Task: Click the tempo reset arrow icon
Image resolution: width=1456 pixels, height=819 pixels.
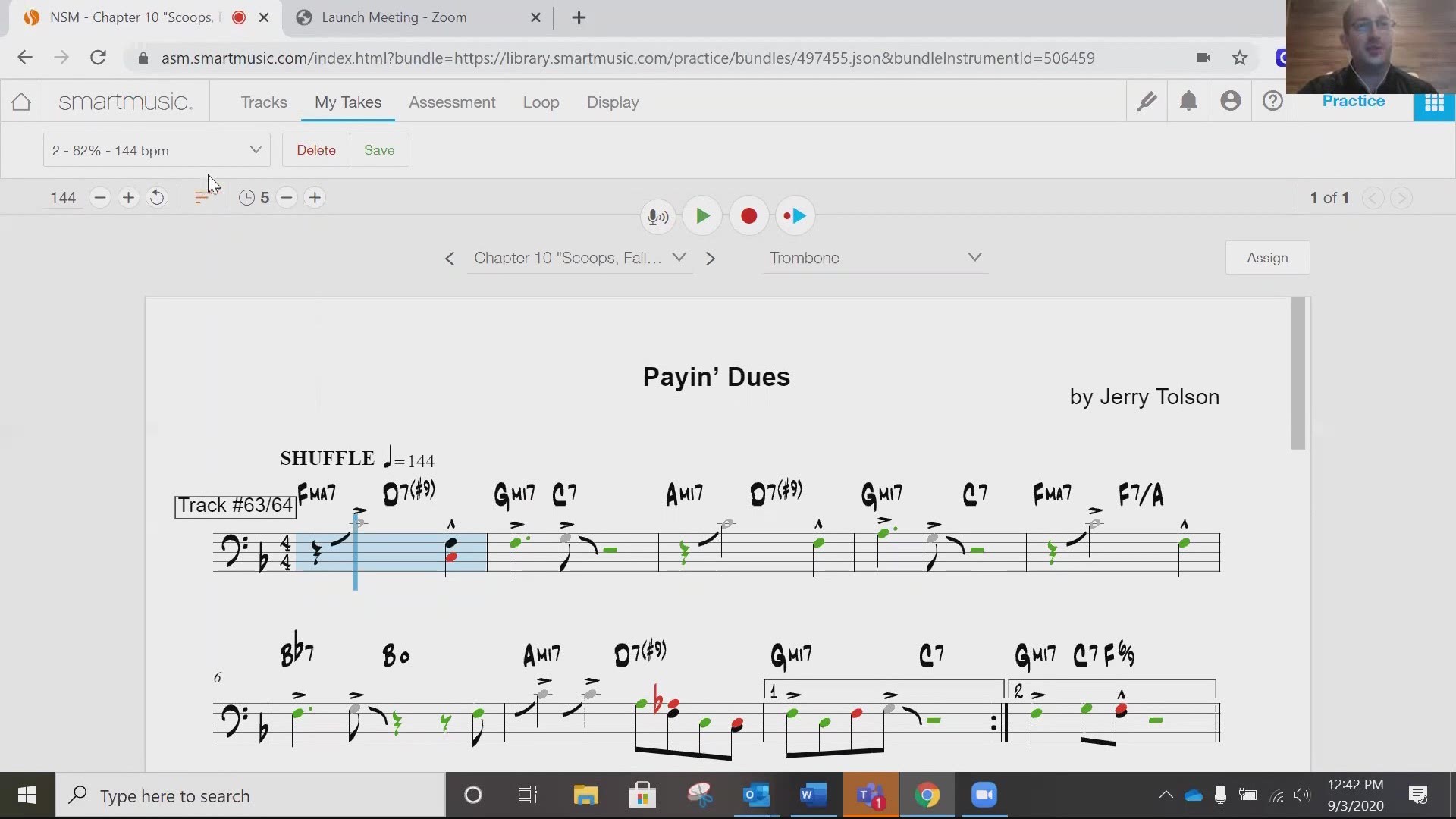Action: (157, 197)
